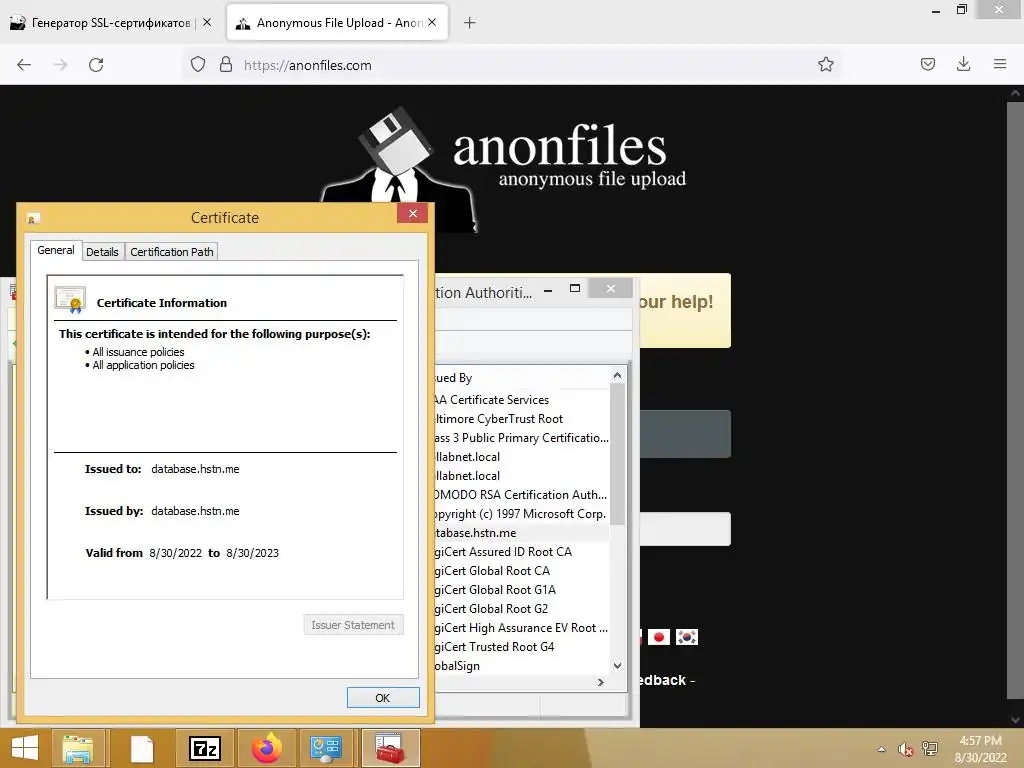Click the browser forward arrow
Screen dimensions: 1024x768
pos(60,65)
